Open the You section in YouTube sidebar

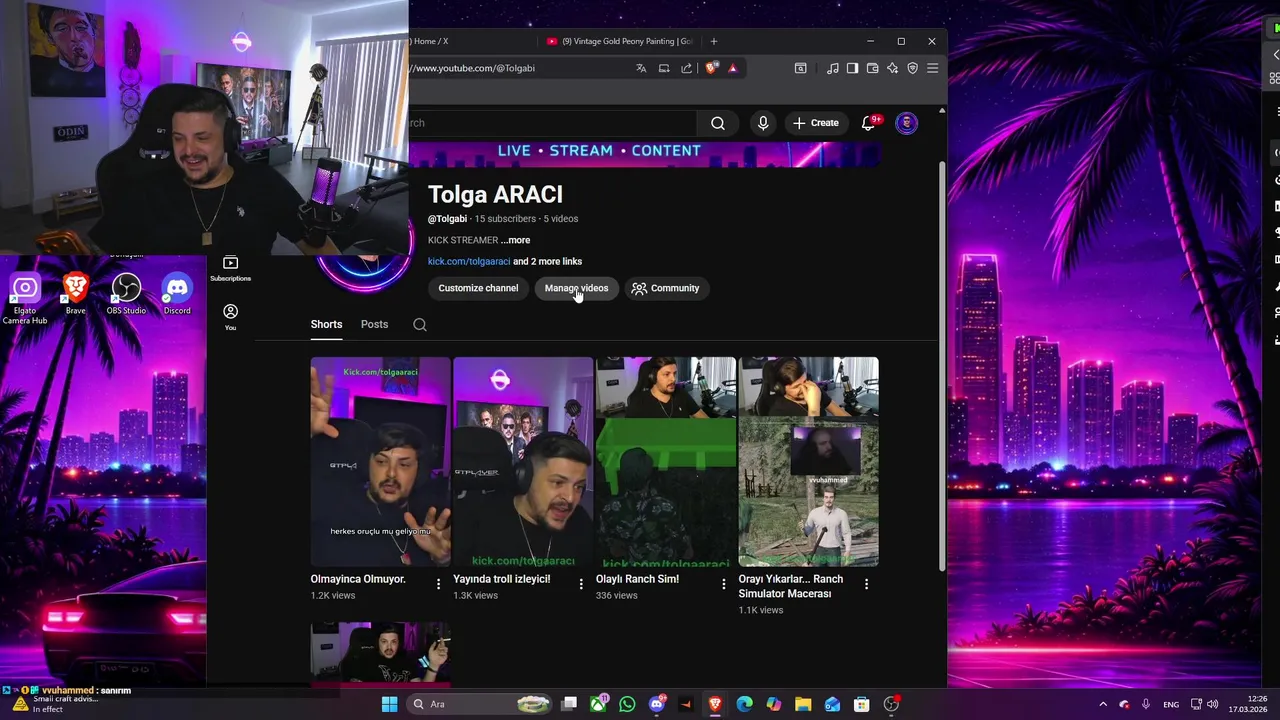[230, 317]
